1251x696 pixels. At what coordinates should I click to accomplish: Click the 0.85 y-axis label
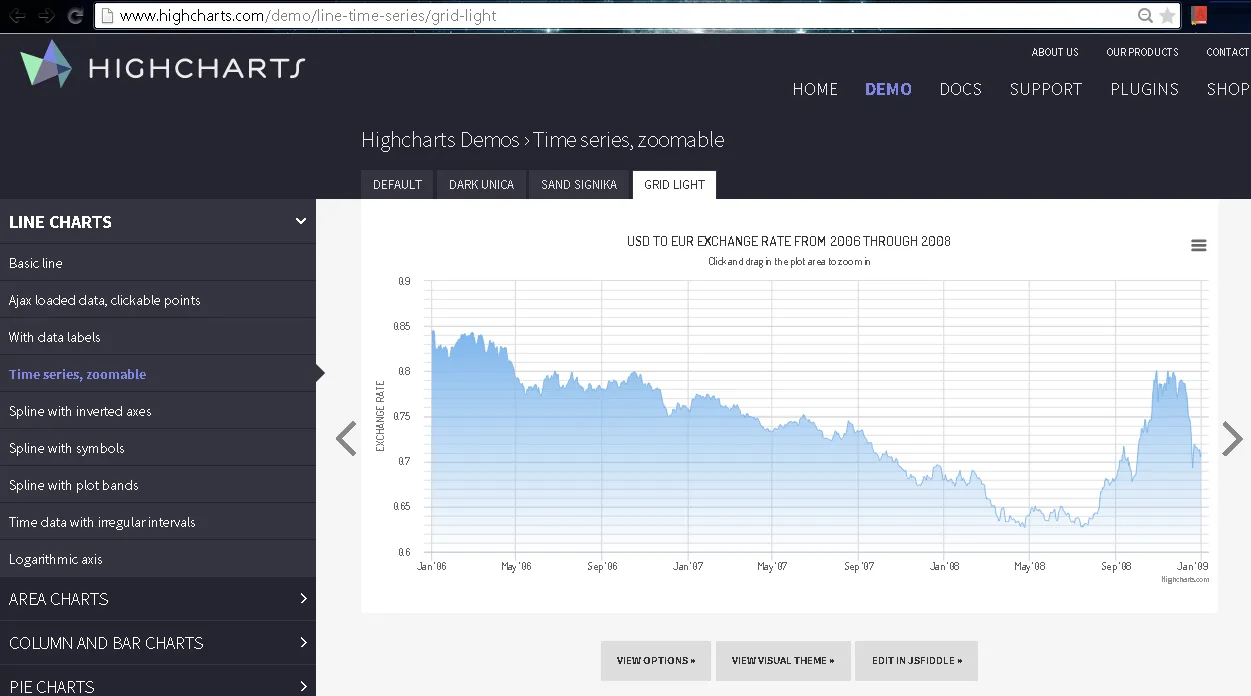click(402, 326)
